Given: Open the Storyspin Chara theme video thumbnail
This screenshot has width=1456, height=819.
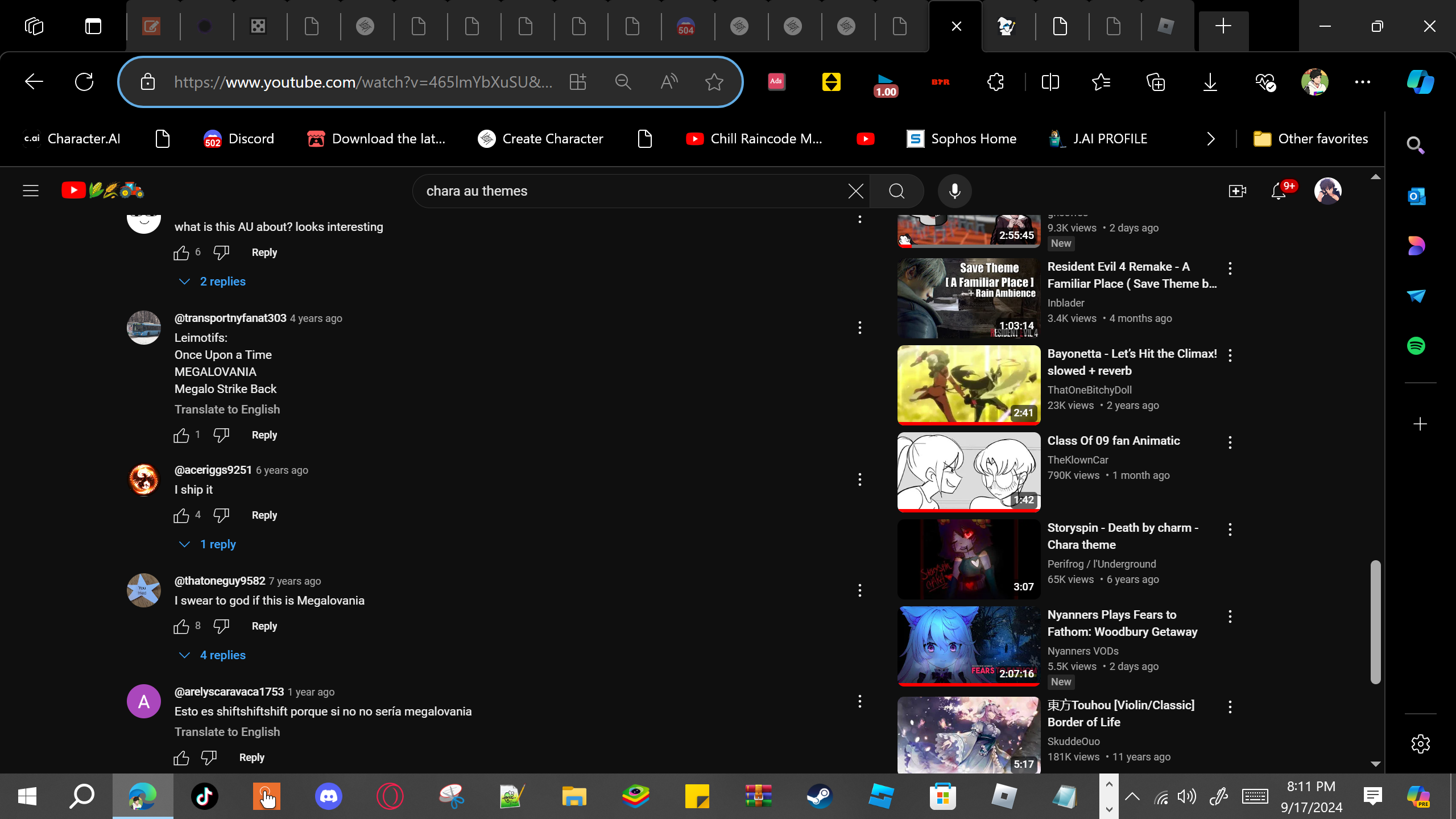Looking at the screenshot, I should tap(969, 559).
